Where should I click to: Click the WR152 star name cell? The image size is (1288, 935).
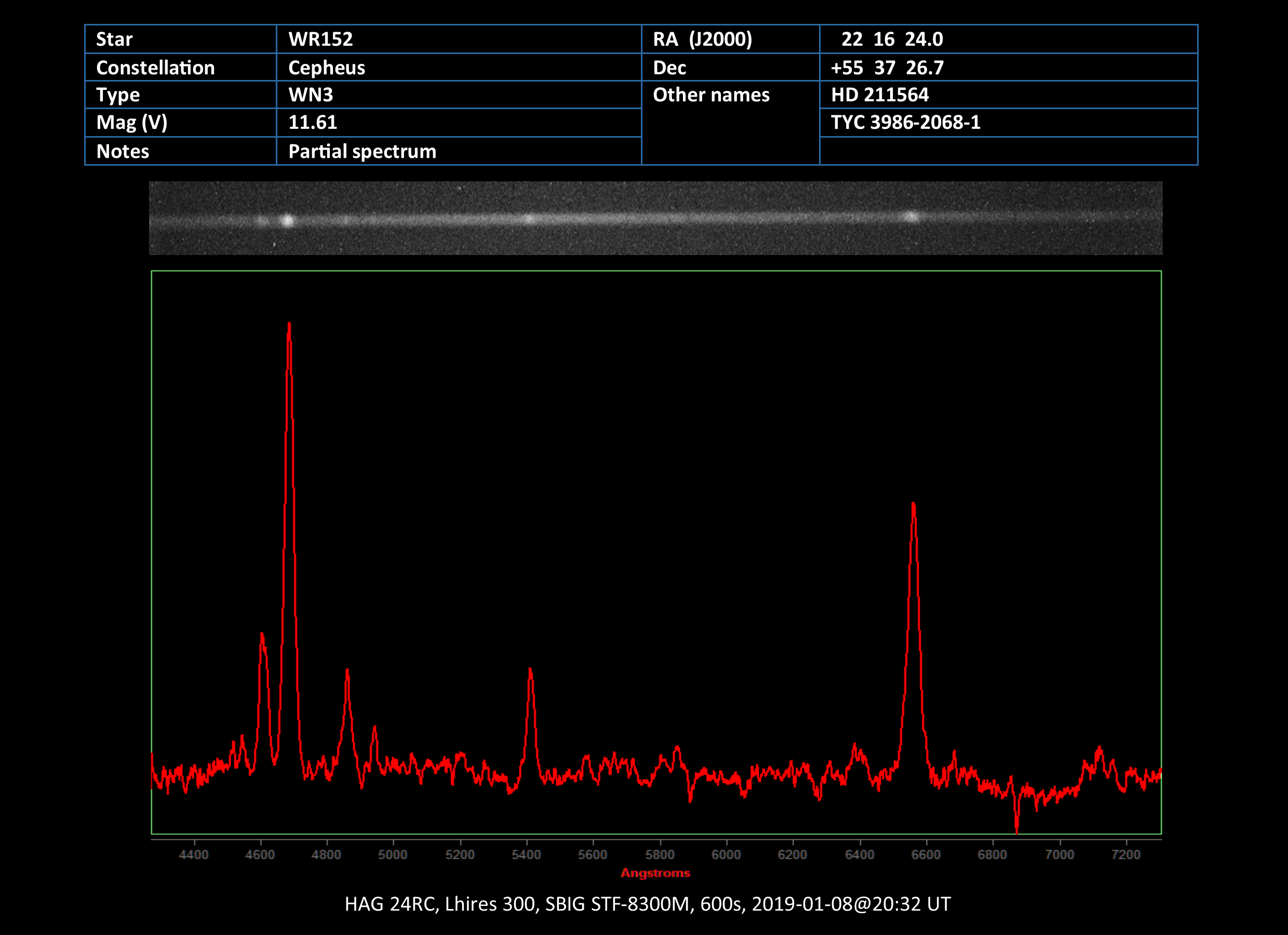point(320,39)
